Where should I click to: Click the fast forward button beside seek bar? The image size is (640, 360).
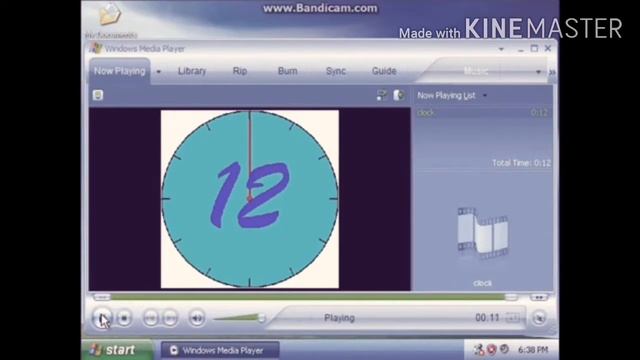coord(539,297)
